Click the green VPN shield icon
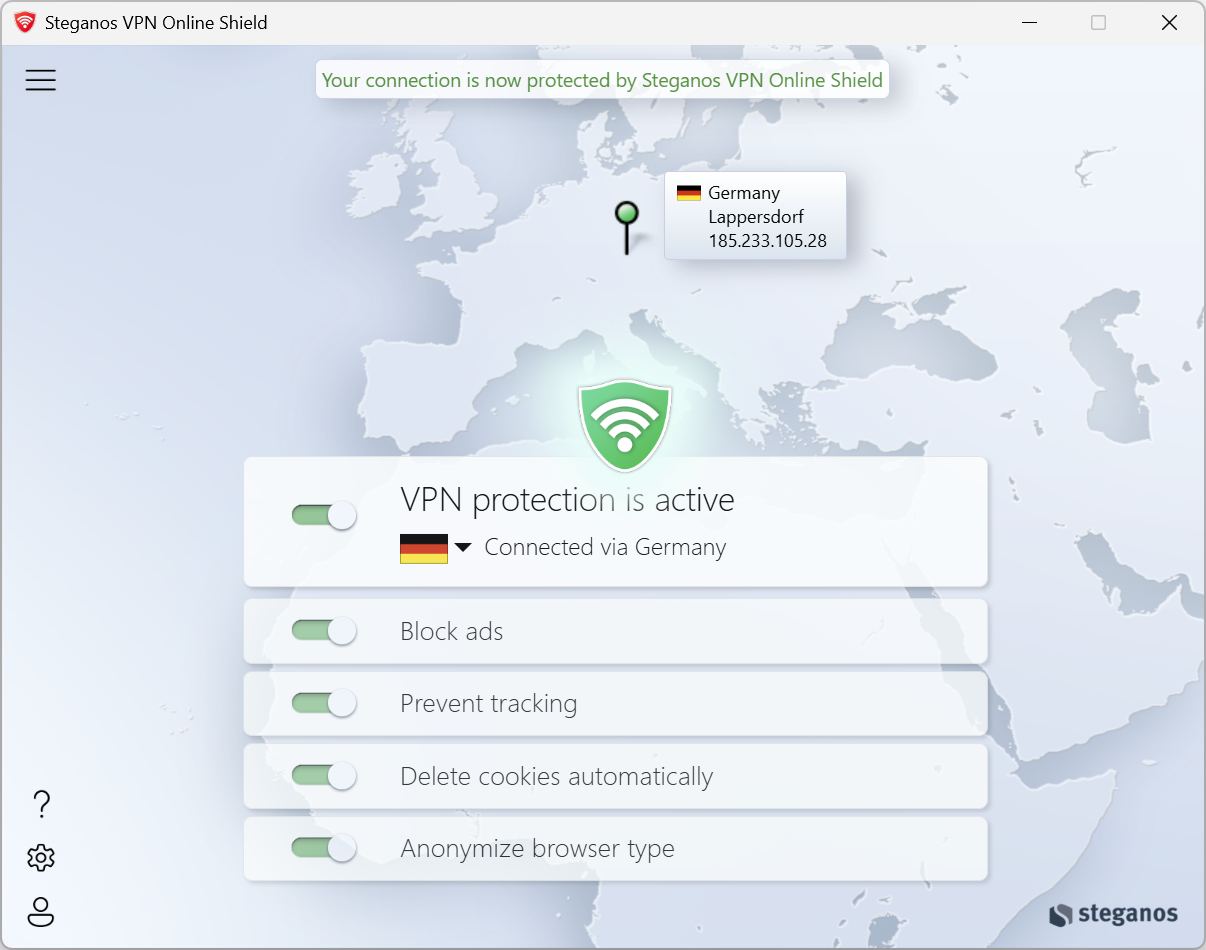The width and height of the screenshot is (1206, 950). [x=624, y=426]
